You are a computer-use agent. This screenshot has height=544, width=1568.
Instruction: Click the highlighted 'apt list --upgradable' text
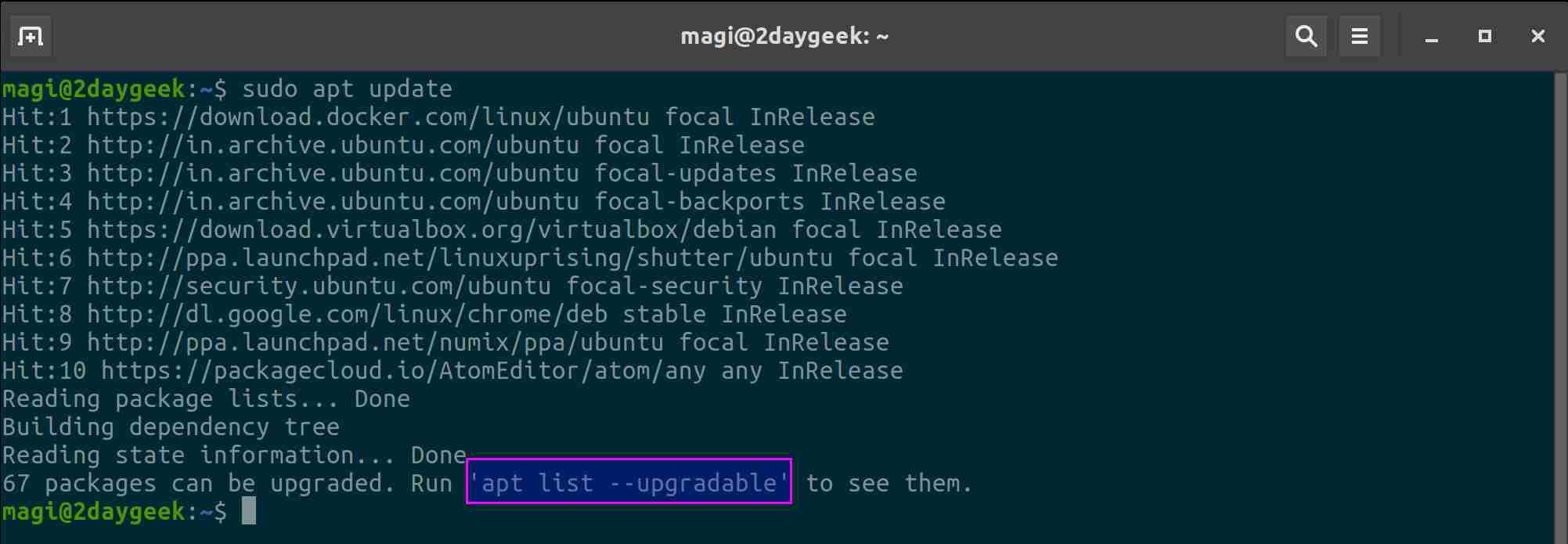pos(629,483)
